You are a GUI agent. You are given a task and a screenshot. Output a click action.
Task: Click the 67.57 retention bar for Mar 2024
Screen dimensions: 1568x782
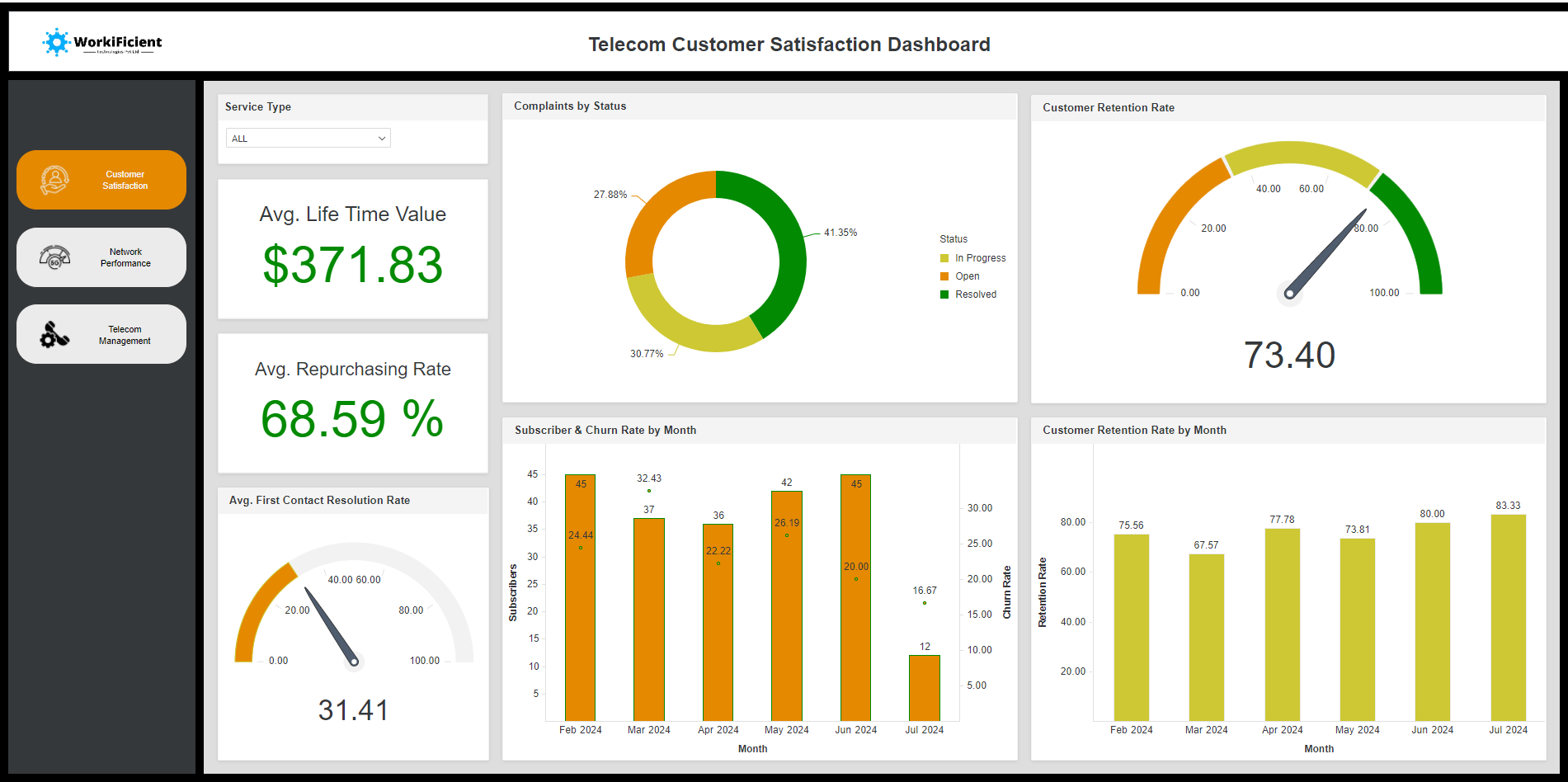click(x=1207, y=638)
